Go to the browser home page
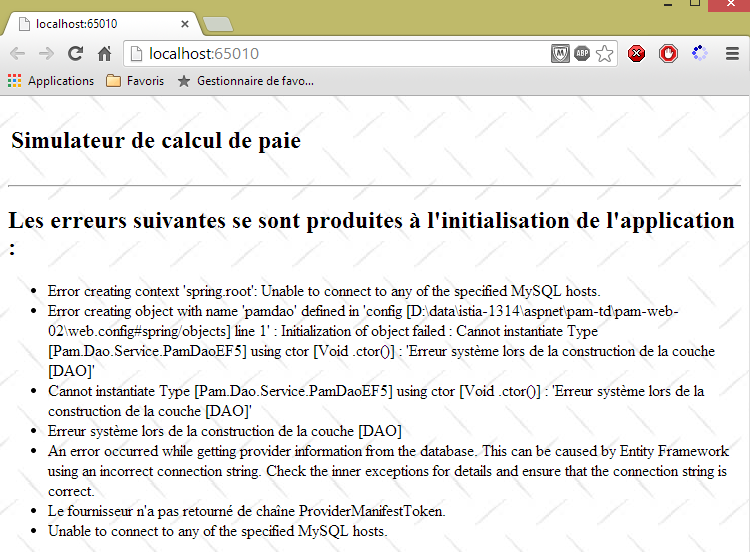Image resolution: width=750 pixels, height=552 pixels. pos(104,54)
